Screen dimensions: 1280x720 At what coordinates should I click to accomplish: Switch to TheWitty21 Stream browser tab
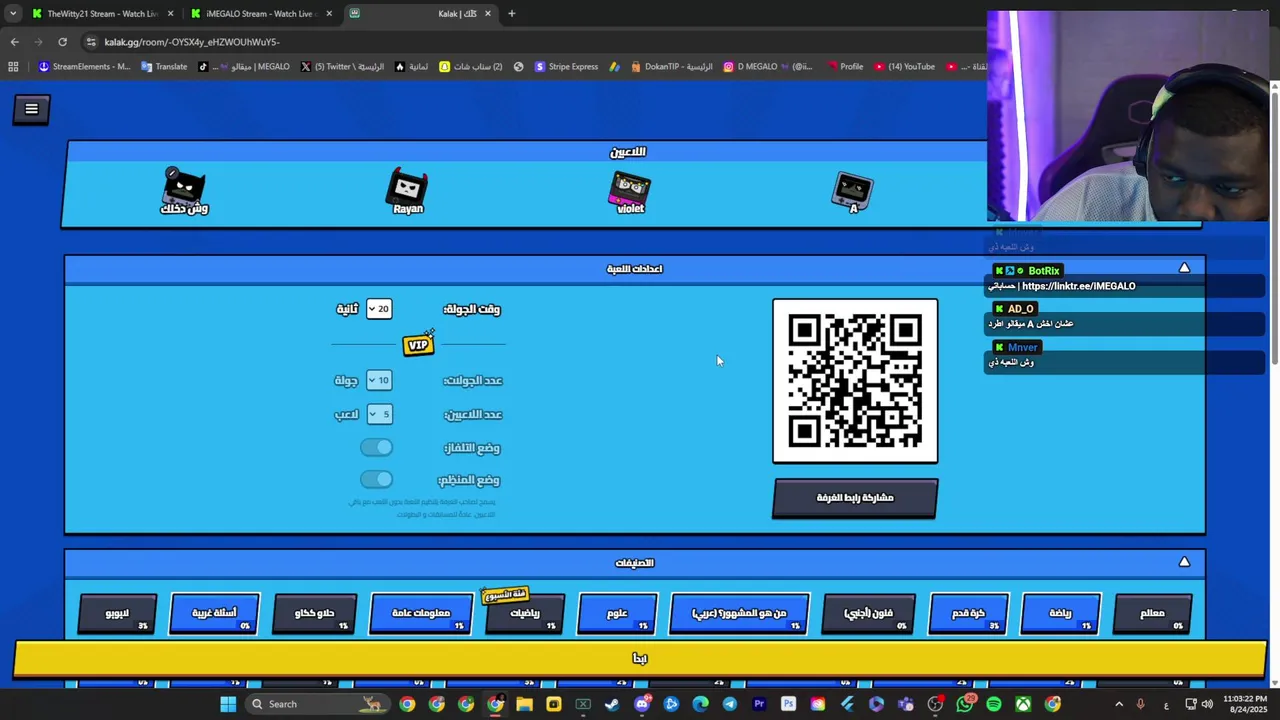click(101, 13)
